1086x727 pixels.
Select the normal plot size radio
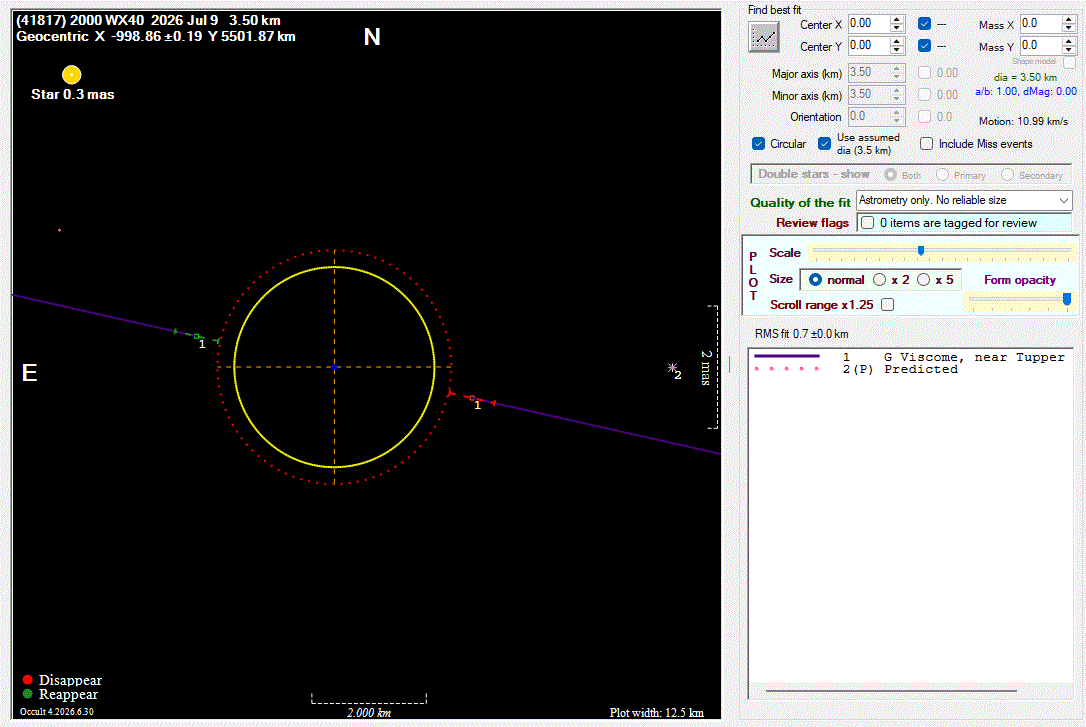(x=815, y=279)
